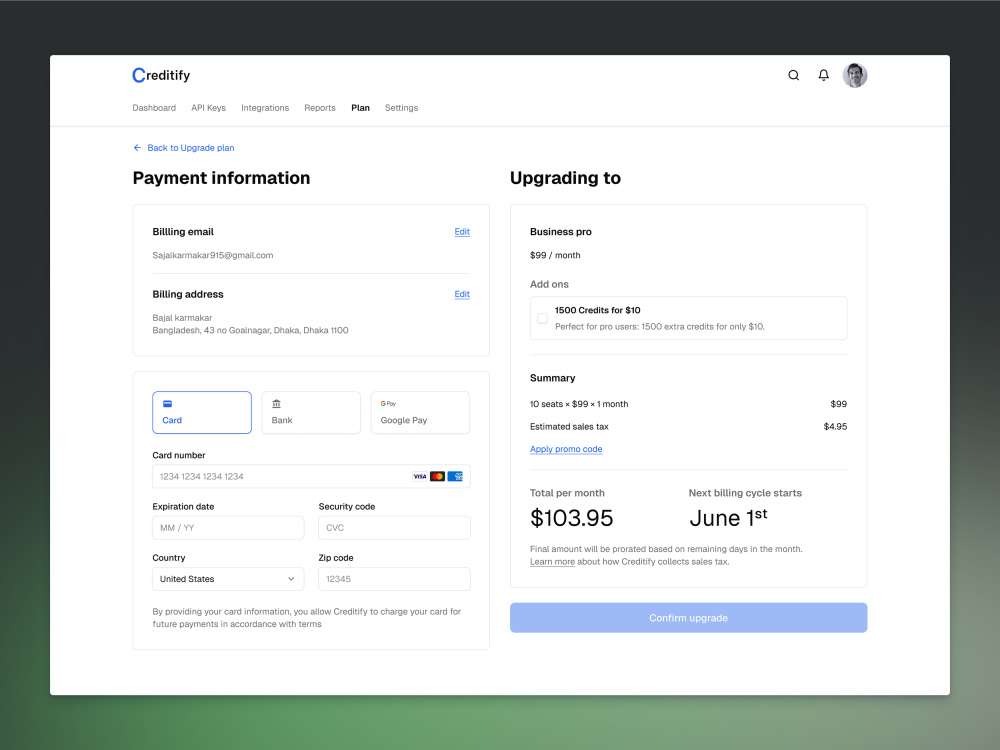Image resolution: width=1000 pixels, height=750 pixels.
Task: Click the Business pro plan name
Action: pyautogui.click(x=561, y=232)
